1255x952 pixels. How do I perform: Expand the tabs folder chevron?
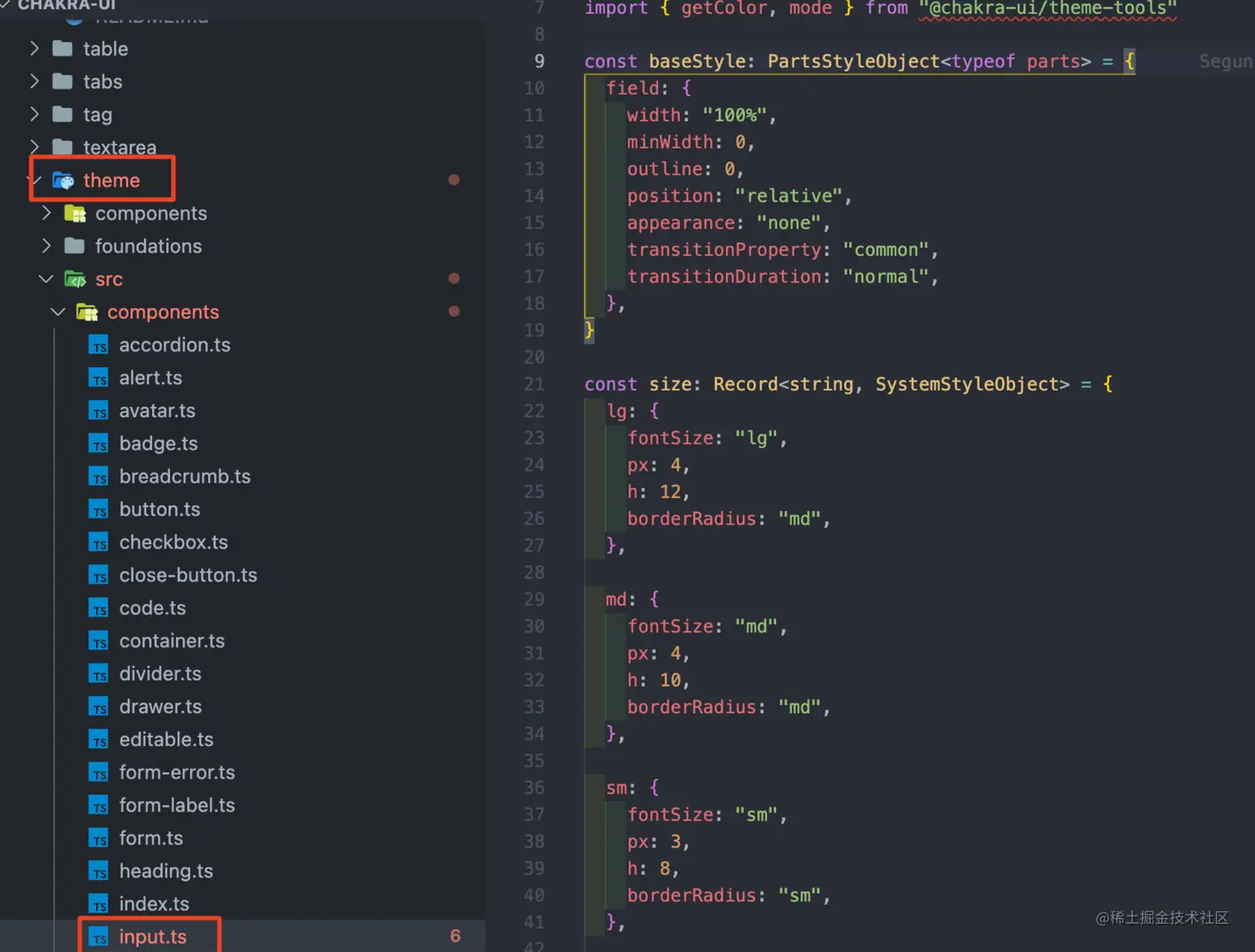click(34, 81)
